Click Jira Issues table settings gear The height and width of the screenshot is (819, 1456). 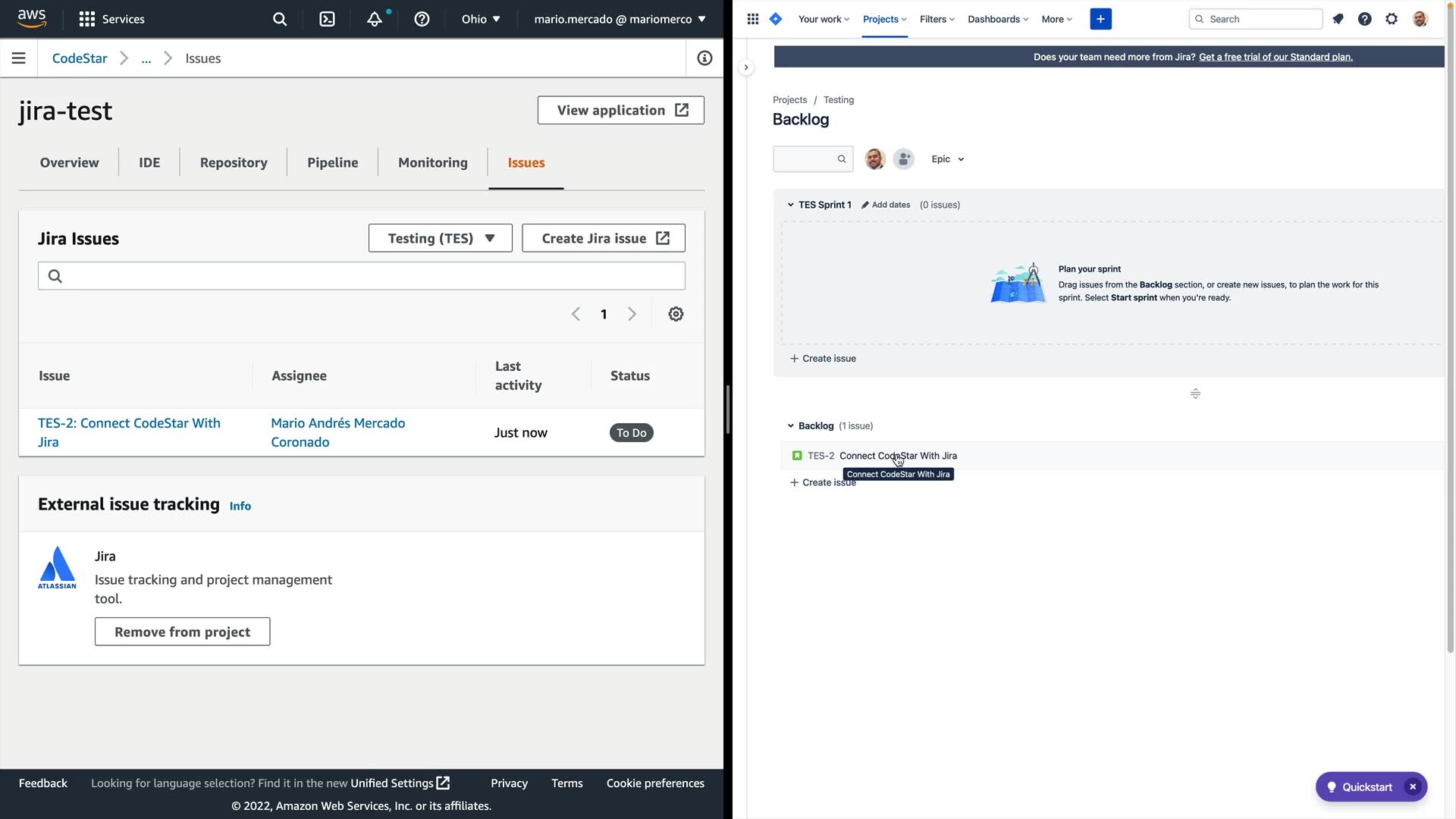(676, 314)
